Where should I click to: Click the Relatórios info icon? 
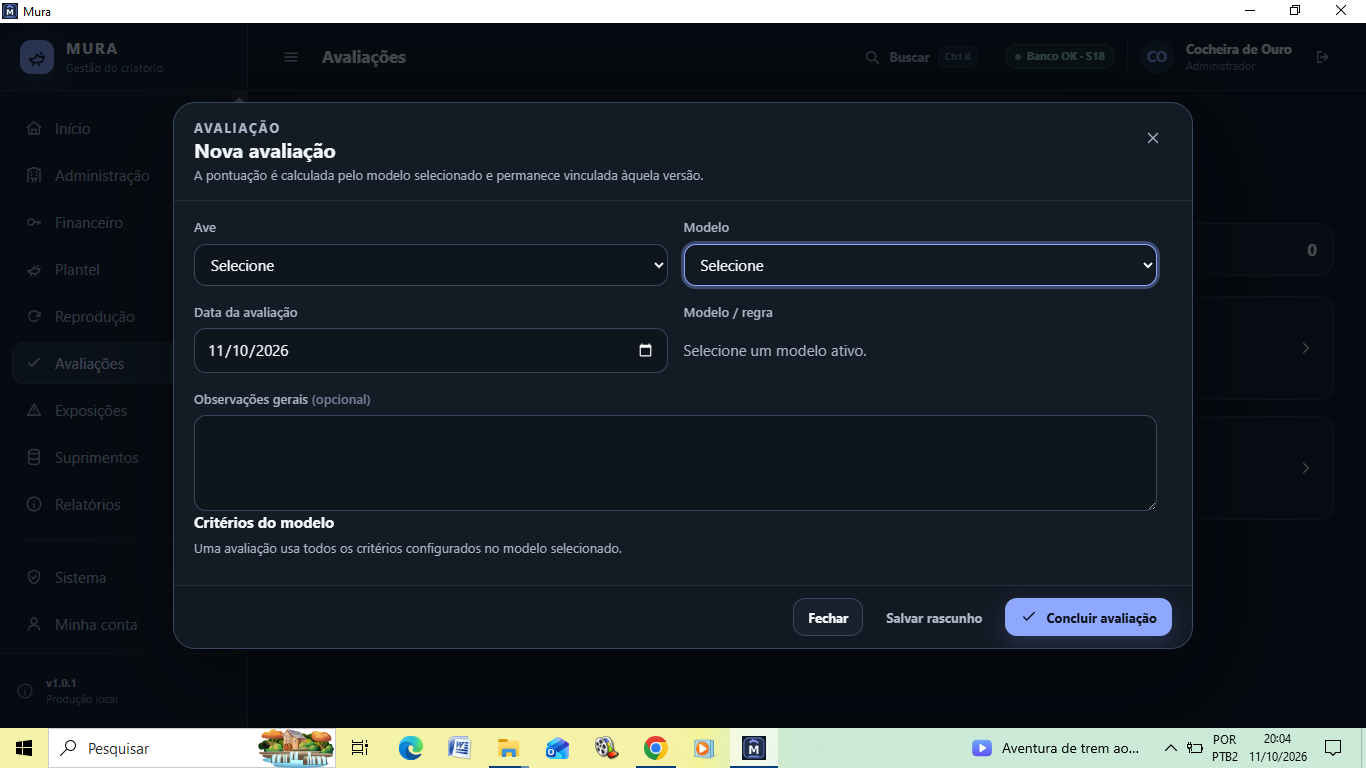(x=34, y=505)
